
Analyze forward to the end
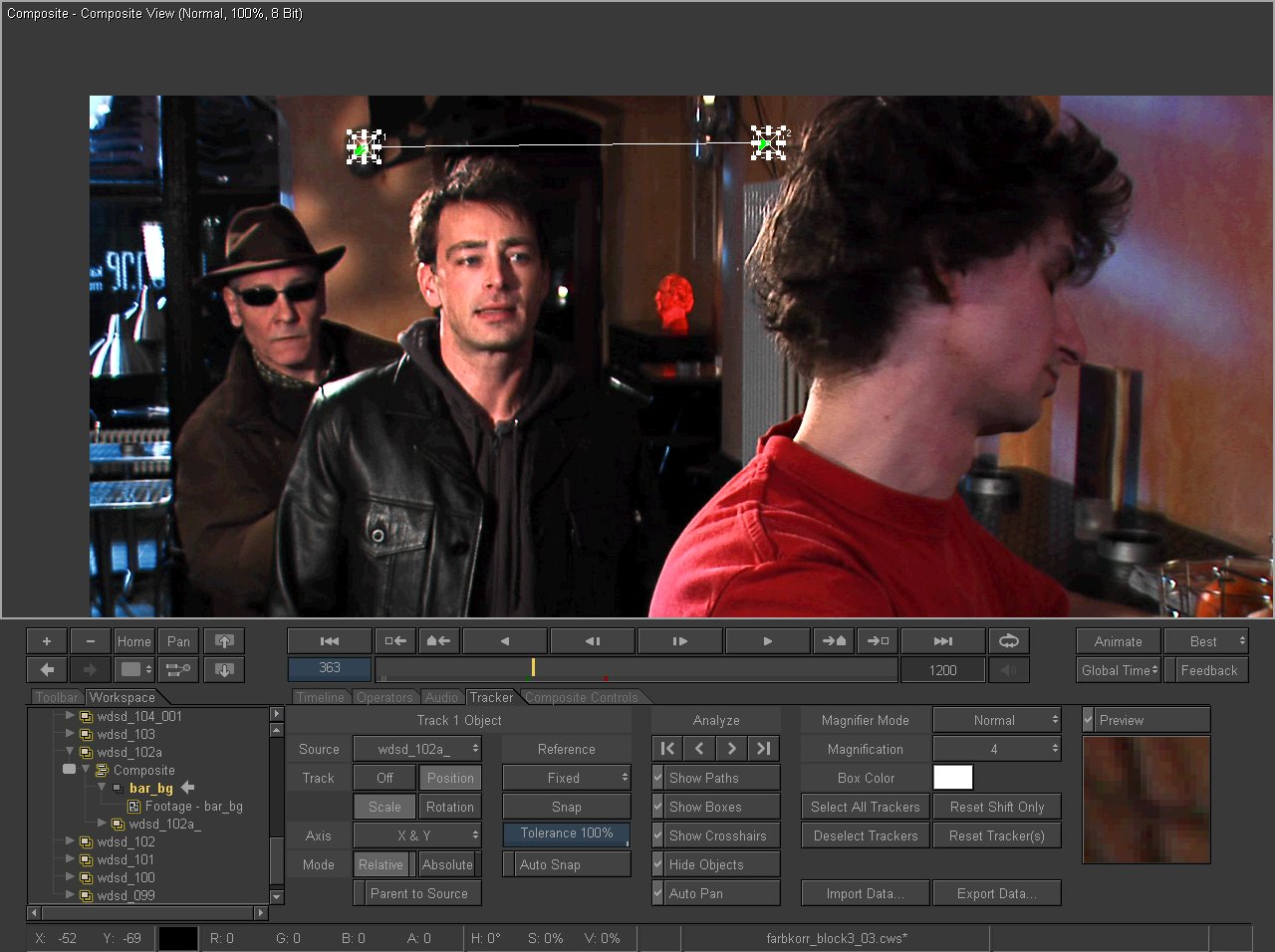[x=764, y=749]
